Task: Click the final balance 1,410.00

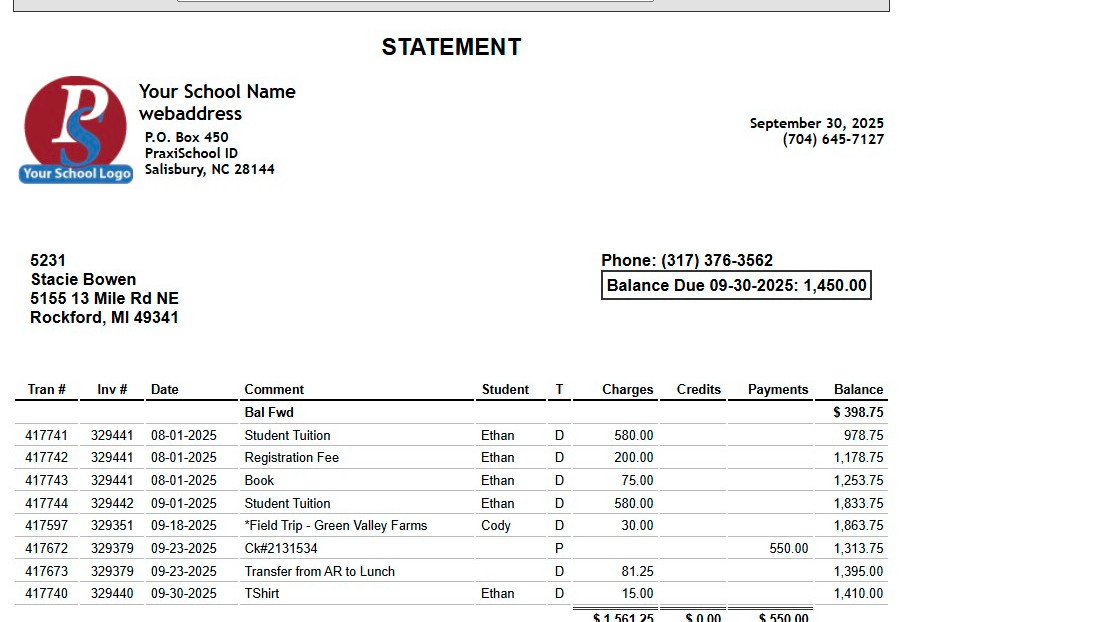Action: tap(858, 594)
